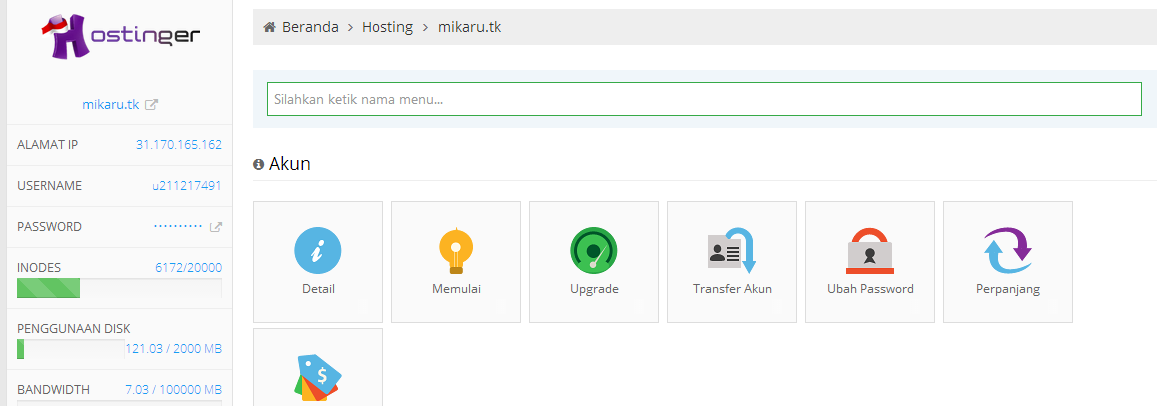This screenshot has height=406, width=1166.
Task: Open the mikaru.tk sidebar domain link
Action: pyautogui.click(x=111, y=105)
